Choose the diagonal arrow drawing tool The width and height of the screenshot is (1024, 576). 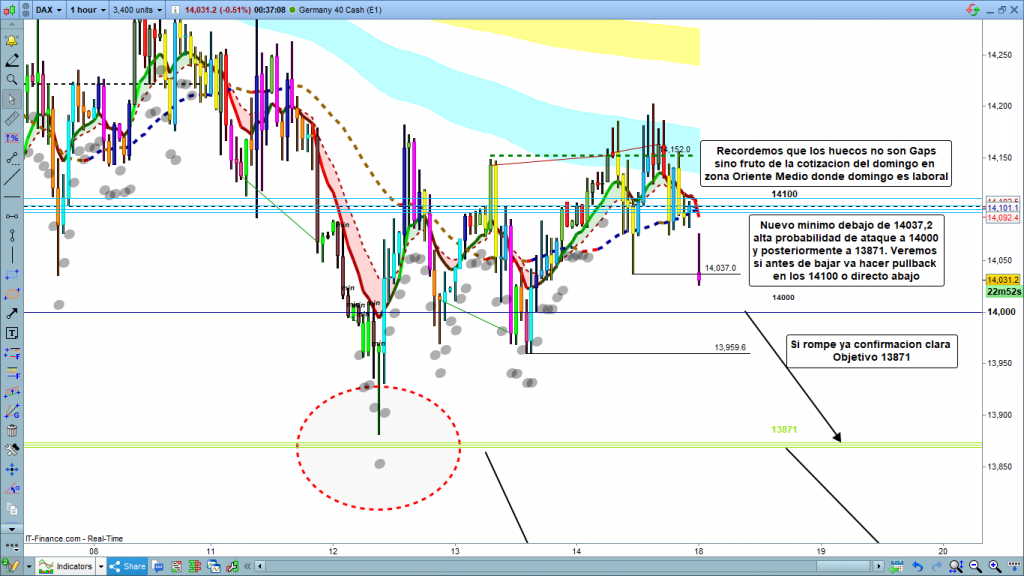(11, 313)
